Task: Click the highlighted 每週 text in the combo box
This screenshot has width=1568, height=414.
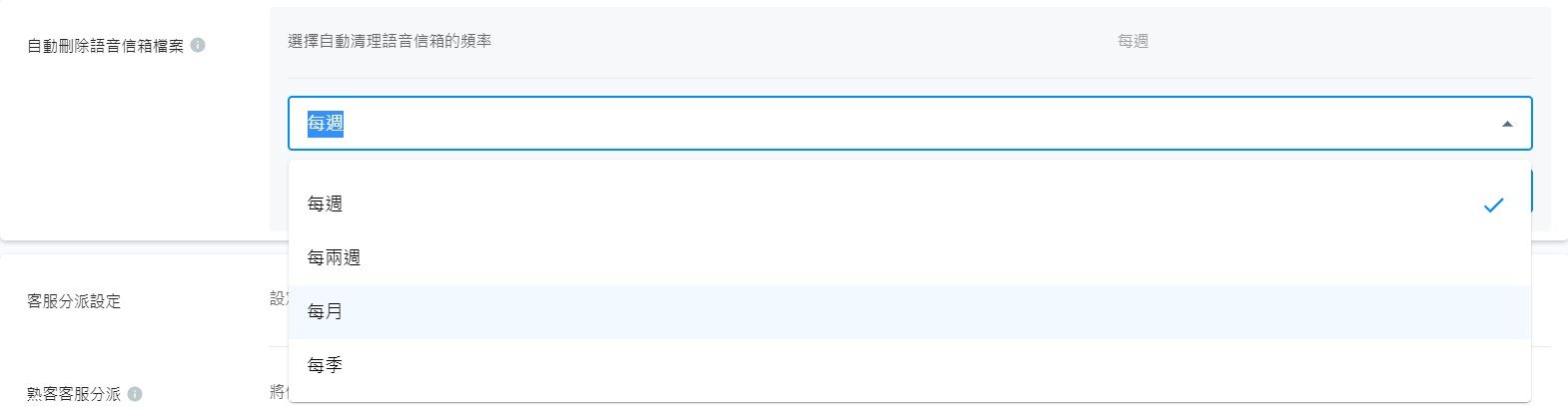Action: click(x=326, y=124)
